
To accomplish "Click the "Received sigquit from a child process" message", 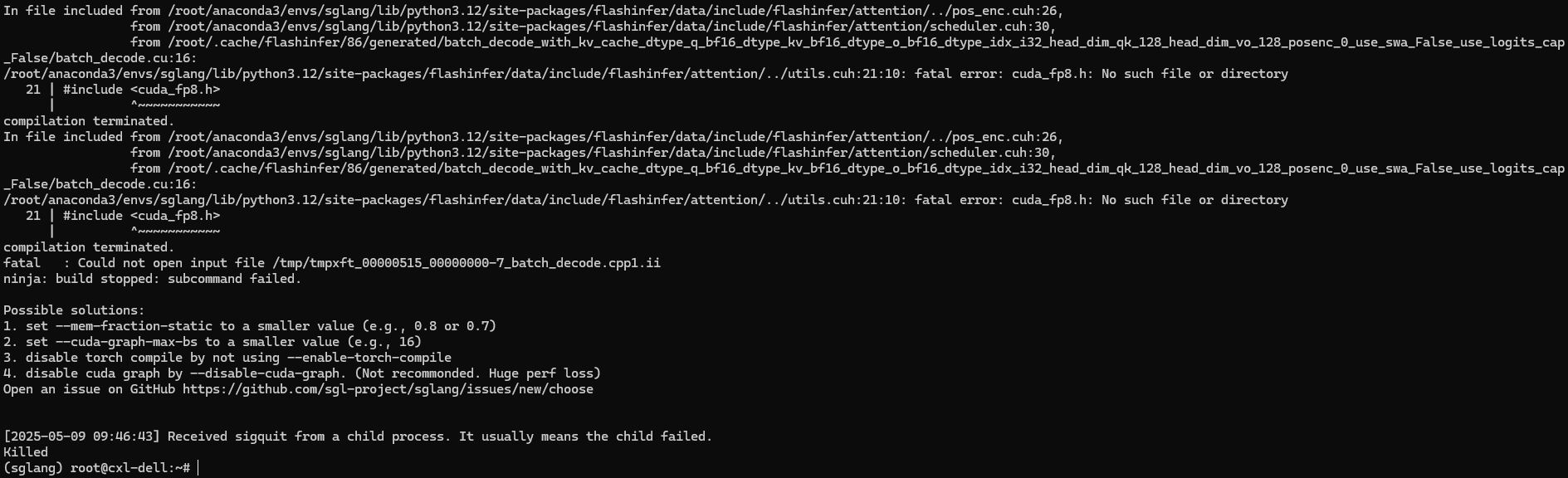I will point(306,437).
